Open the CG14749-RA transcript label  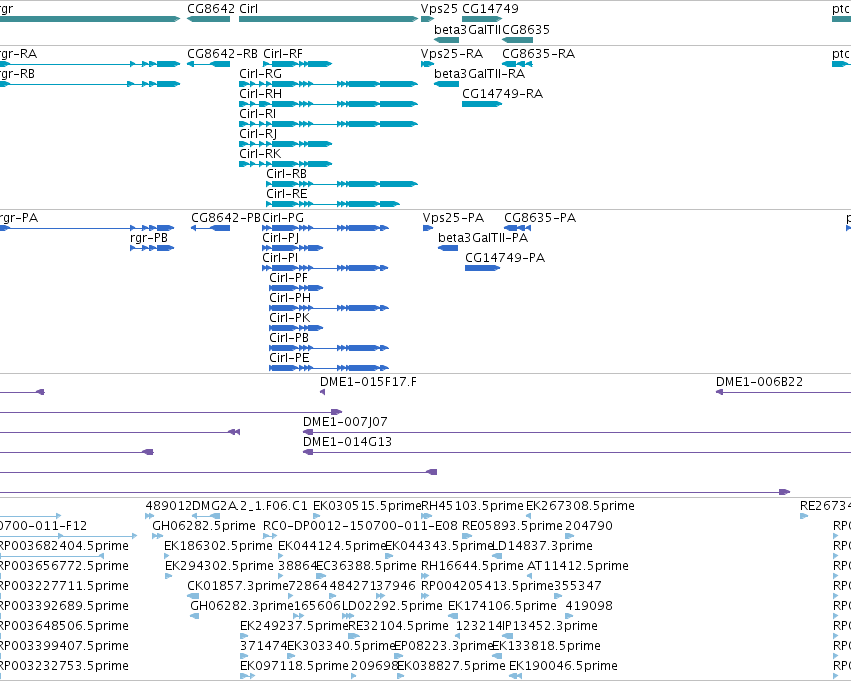click(503, 94)
